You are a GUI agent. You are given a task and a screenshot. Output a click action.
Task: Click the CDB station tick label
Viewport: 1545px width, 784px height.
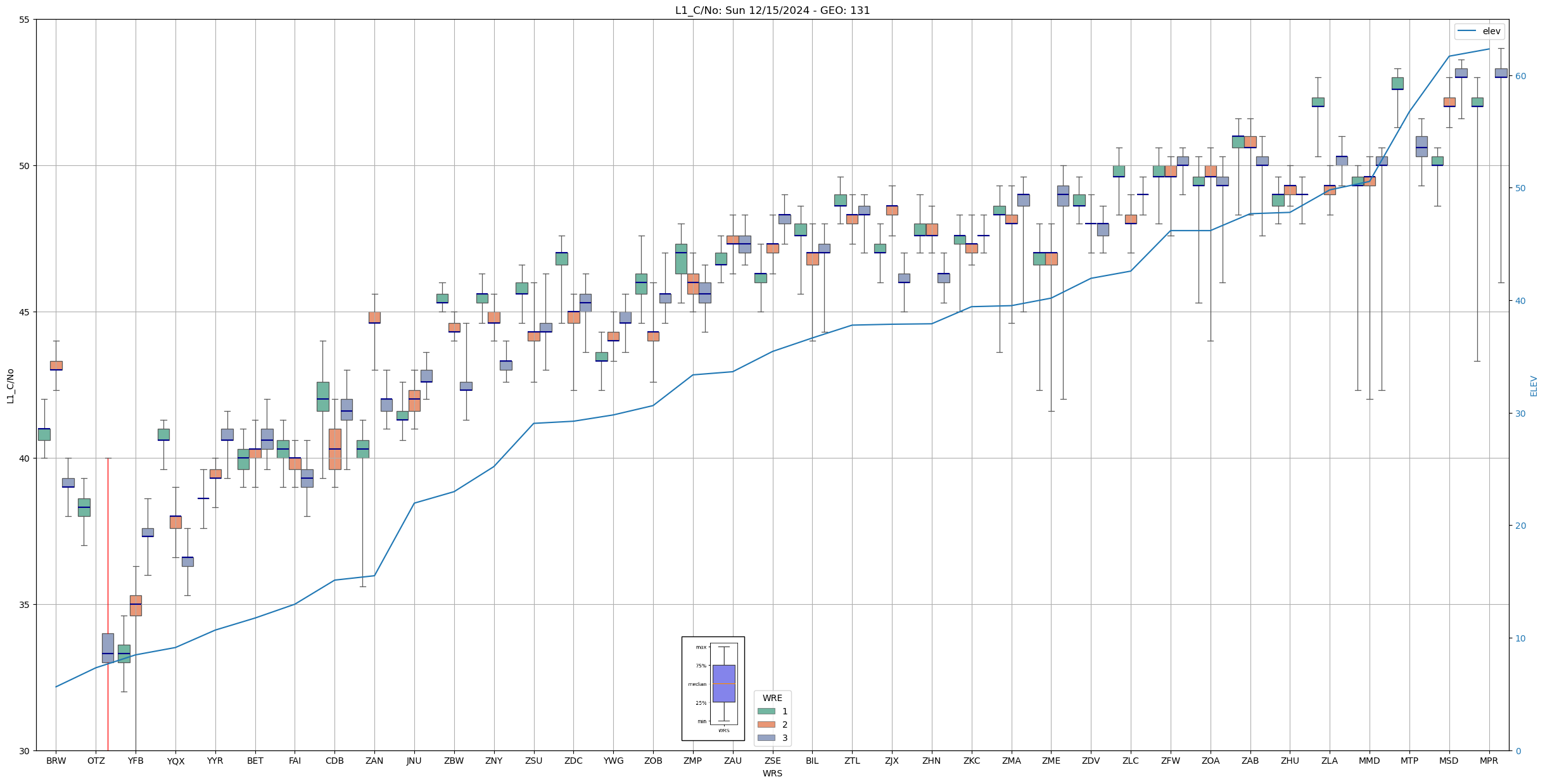click(x=334, y=761)
